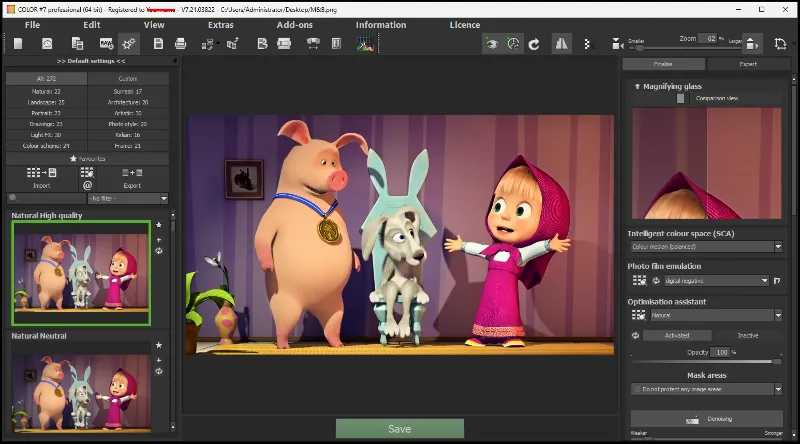Open the Intelligent colour space dropdown
The image size is (800, 444).
706,247
